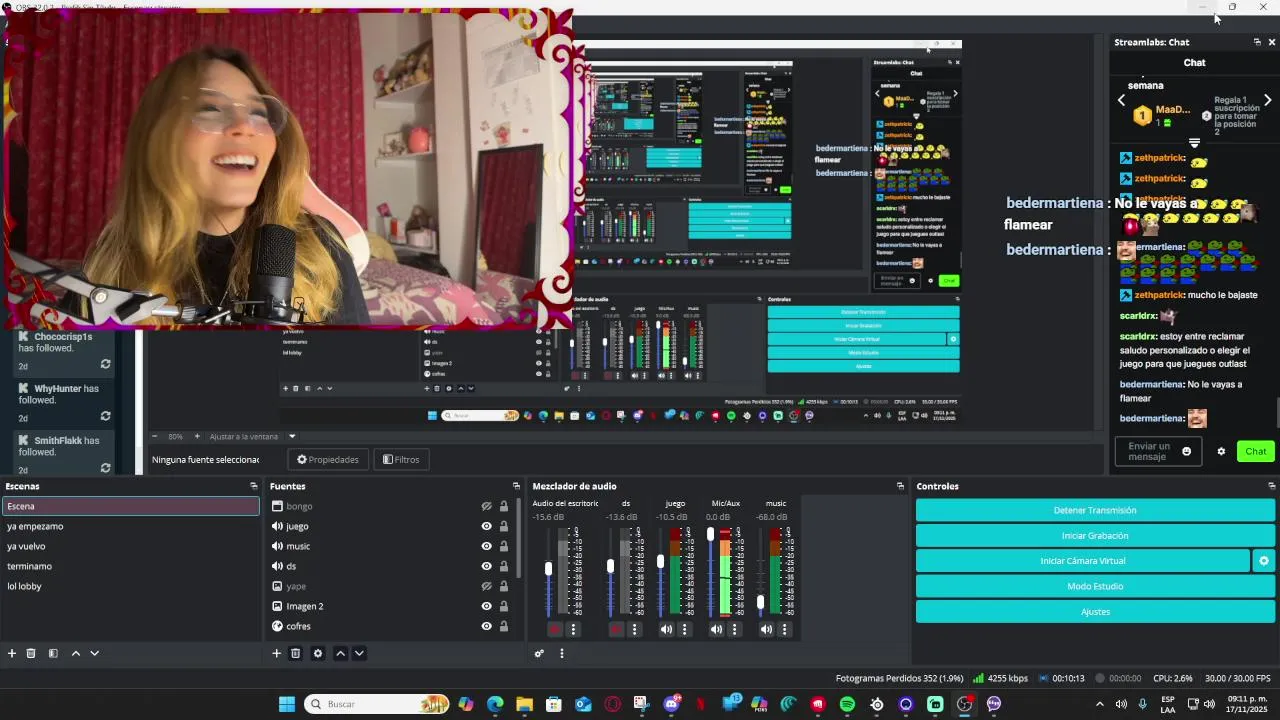1280x720 pixels.
Task: Hide the Imagen 2 source
Action: pyautogui.click(x=486, y=606)
